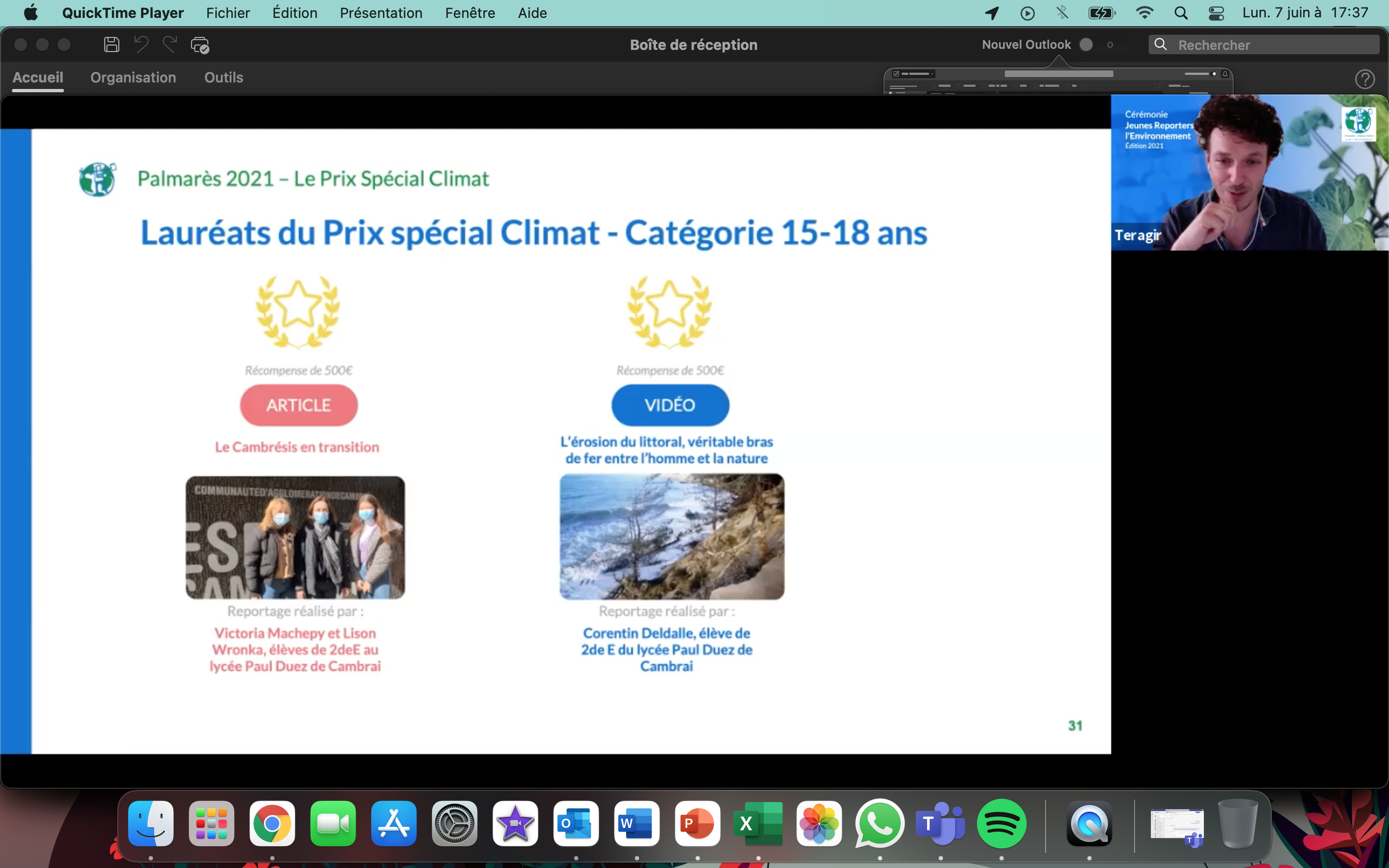
Task: Click the screen recording play status icon
Action: [x=1028, y=12]
